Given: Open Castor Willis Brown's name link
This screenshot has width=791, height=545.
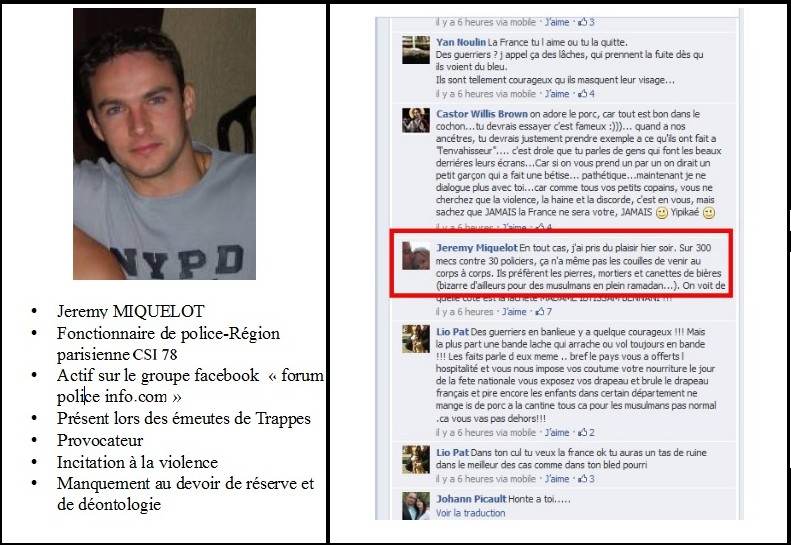Looking at the screenshot, I should [482, 114].
